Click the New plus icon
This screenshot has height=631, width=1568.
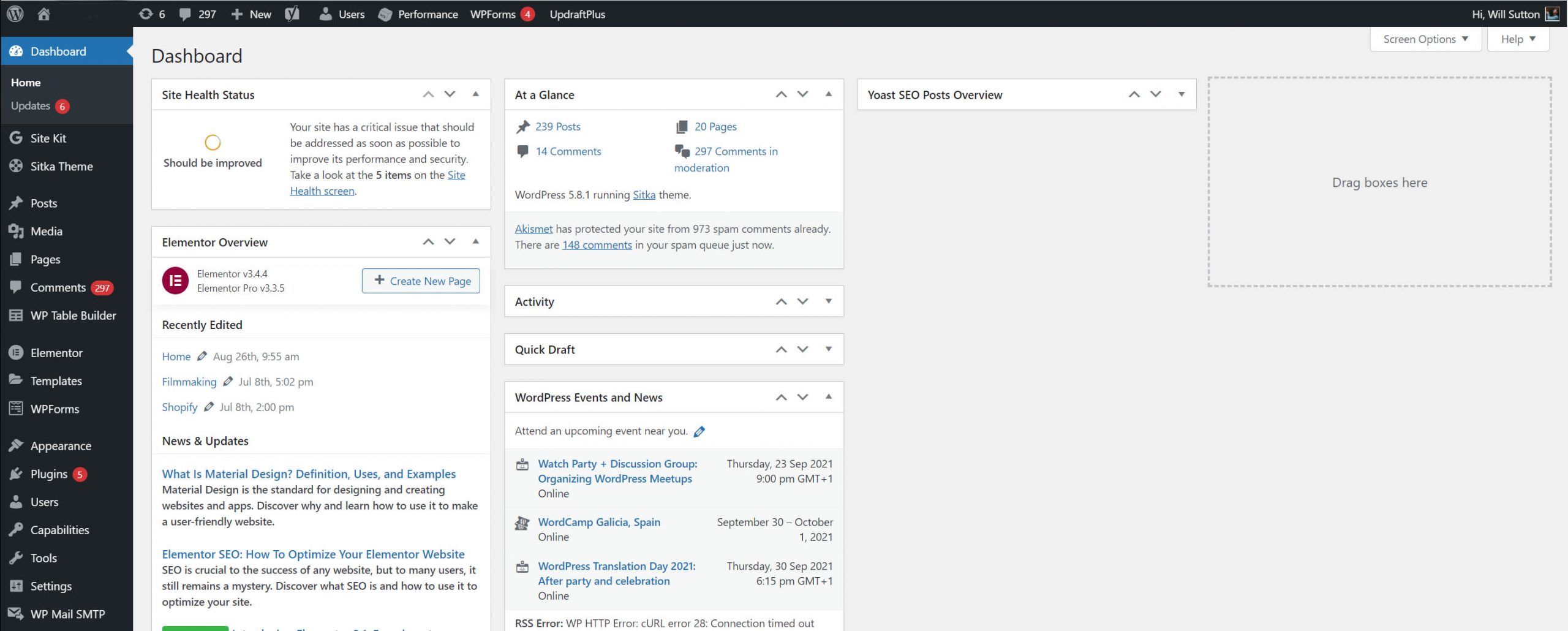coord(237,13)
